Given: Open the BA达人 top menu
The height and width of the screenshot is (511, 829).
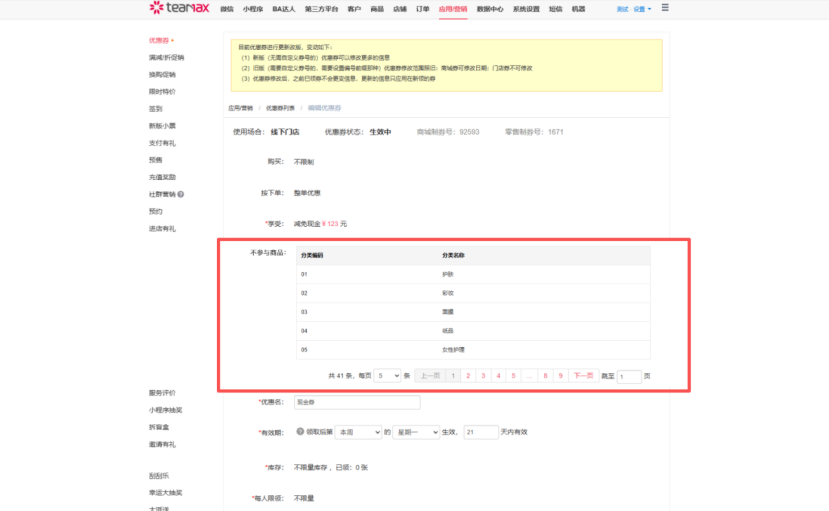Looking at the screenshot, I should (x=284, y=9).
